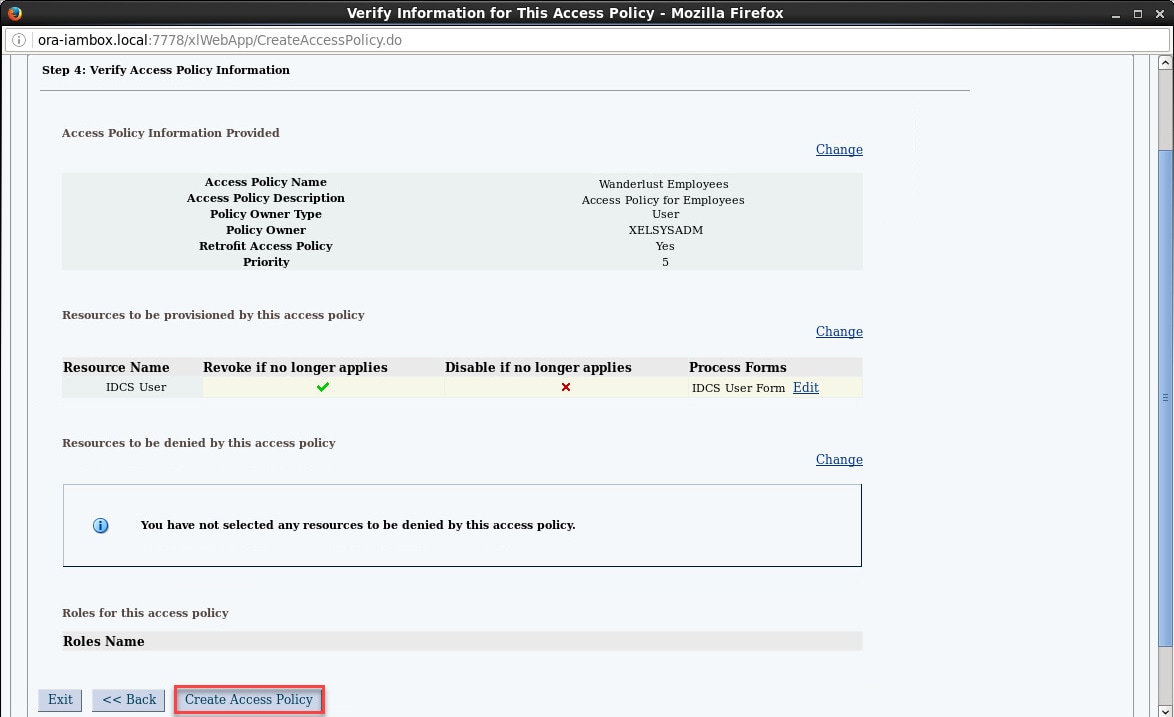
Task: Click inside the browser address bar
Action: click(x=400, y=41)
